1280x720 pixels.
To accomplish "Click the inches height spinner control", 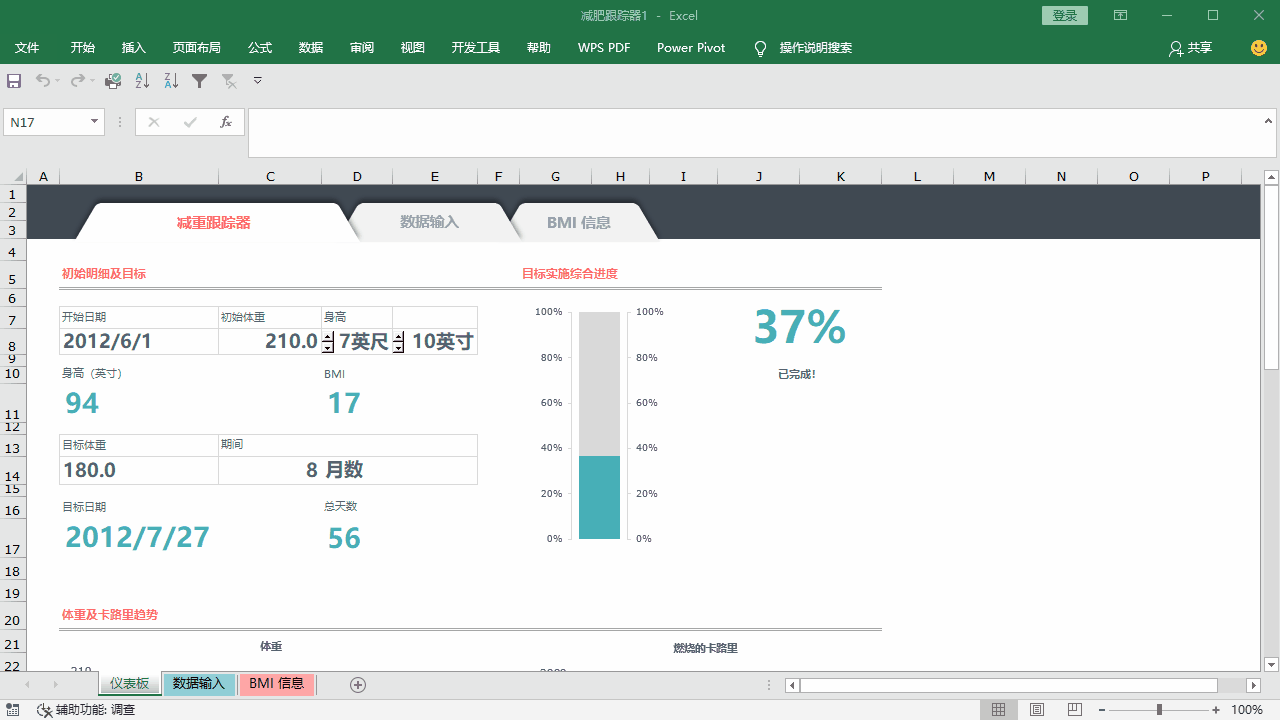I will coord(398,342).
